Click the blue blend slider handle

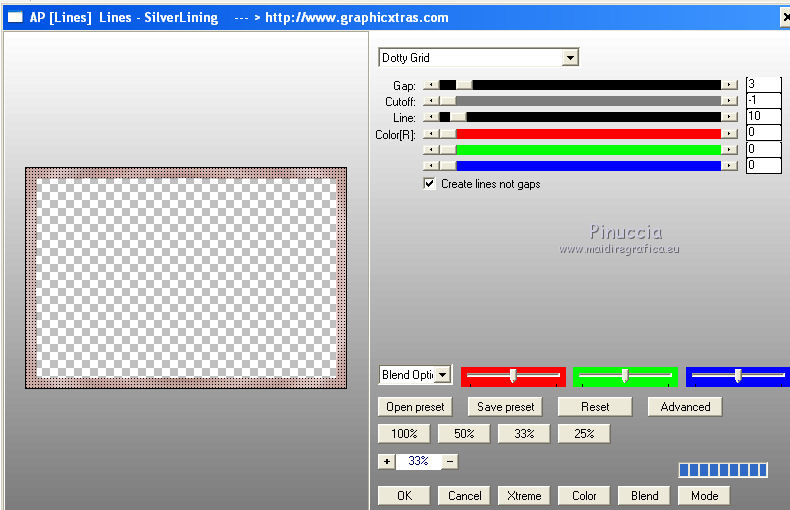(738, 375)
